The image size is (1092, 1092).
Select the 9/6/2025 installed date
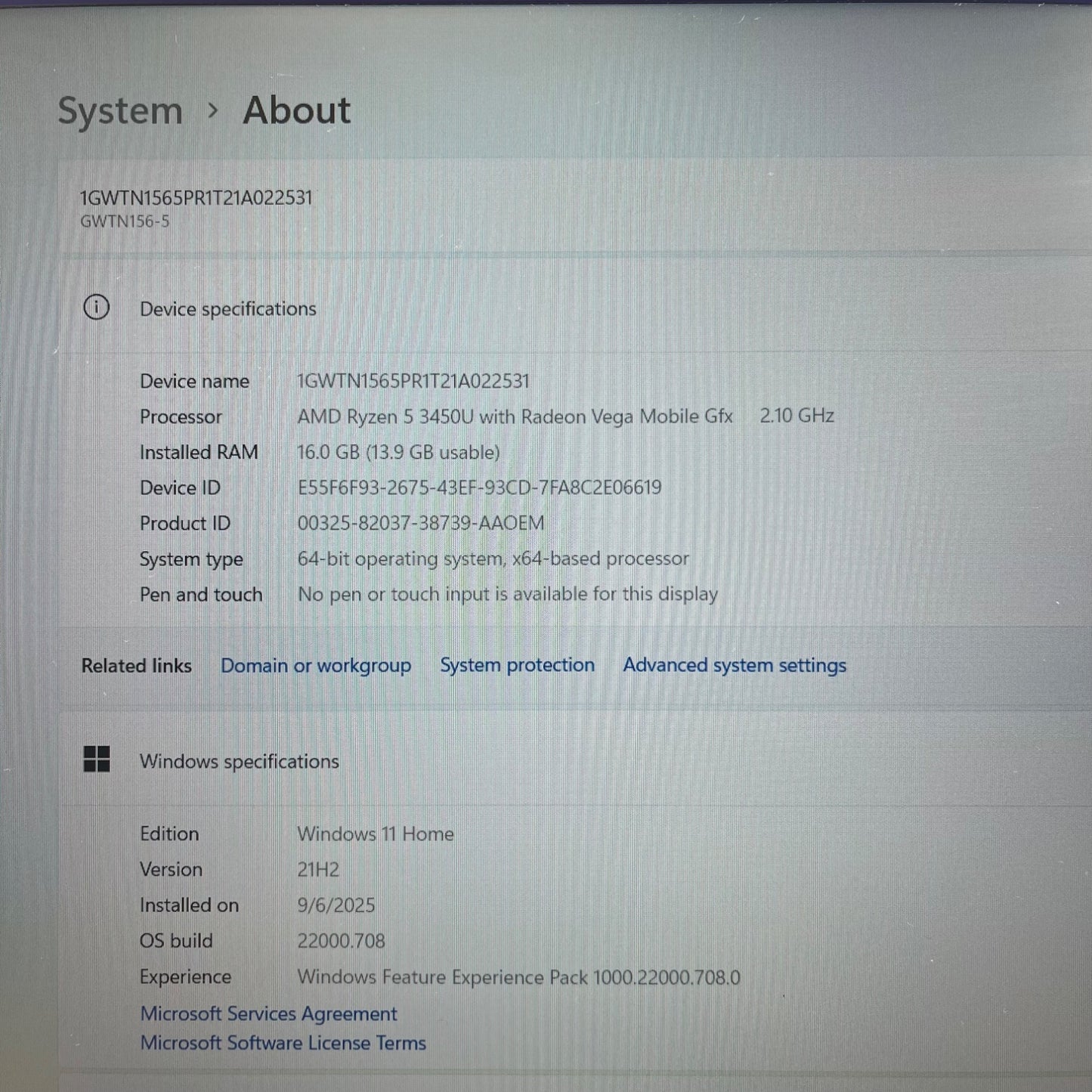point(336,905)
